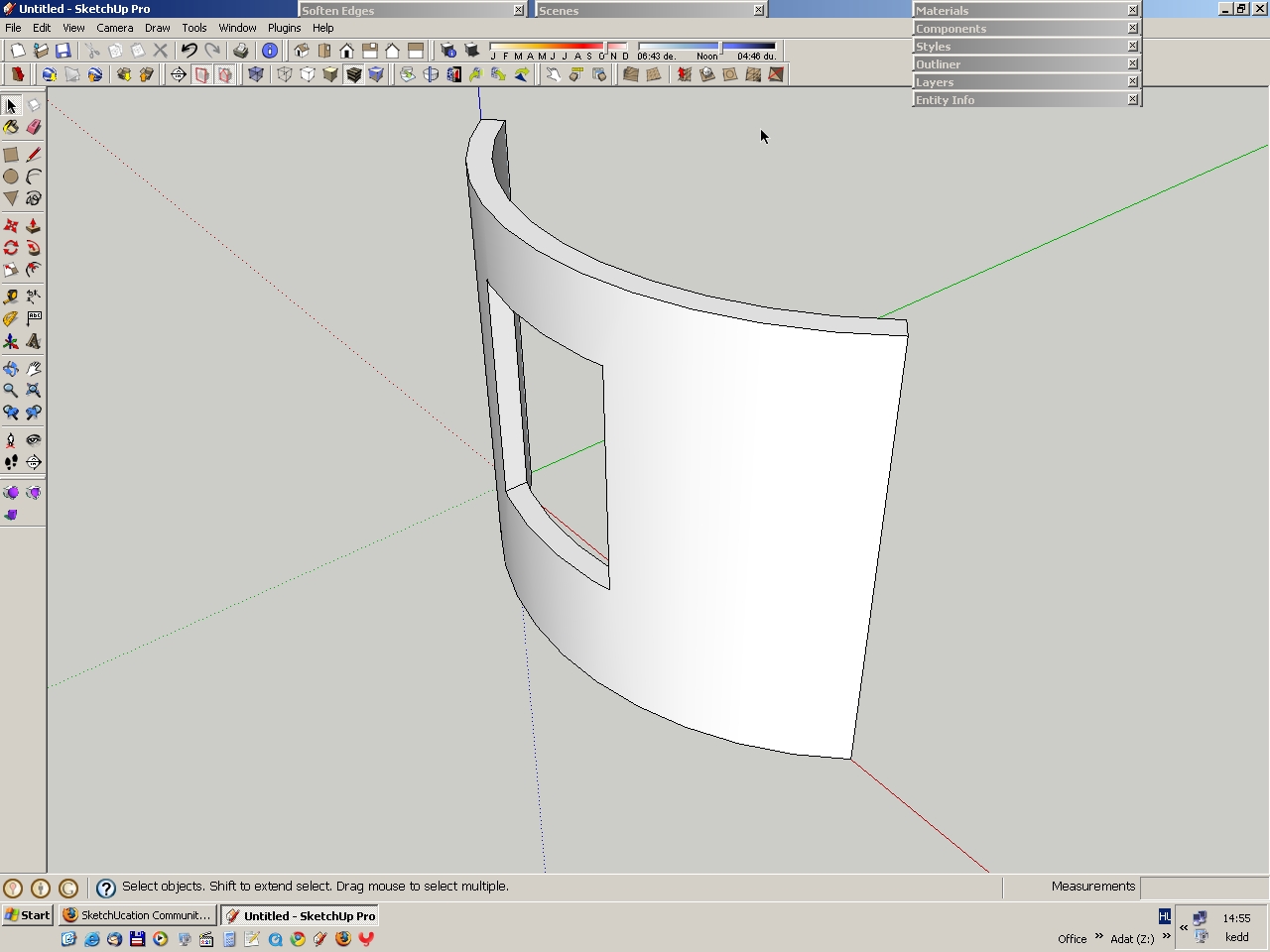Screen dimensions: 1270x952
Task: Open Model Info blue icon
Action: coord(269,51)
